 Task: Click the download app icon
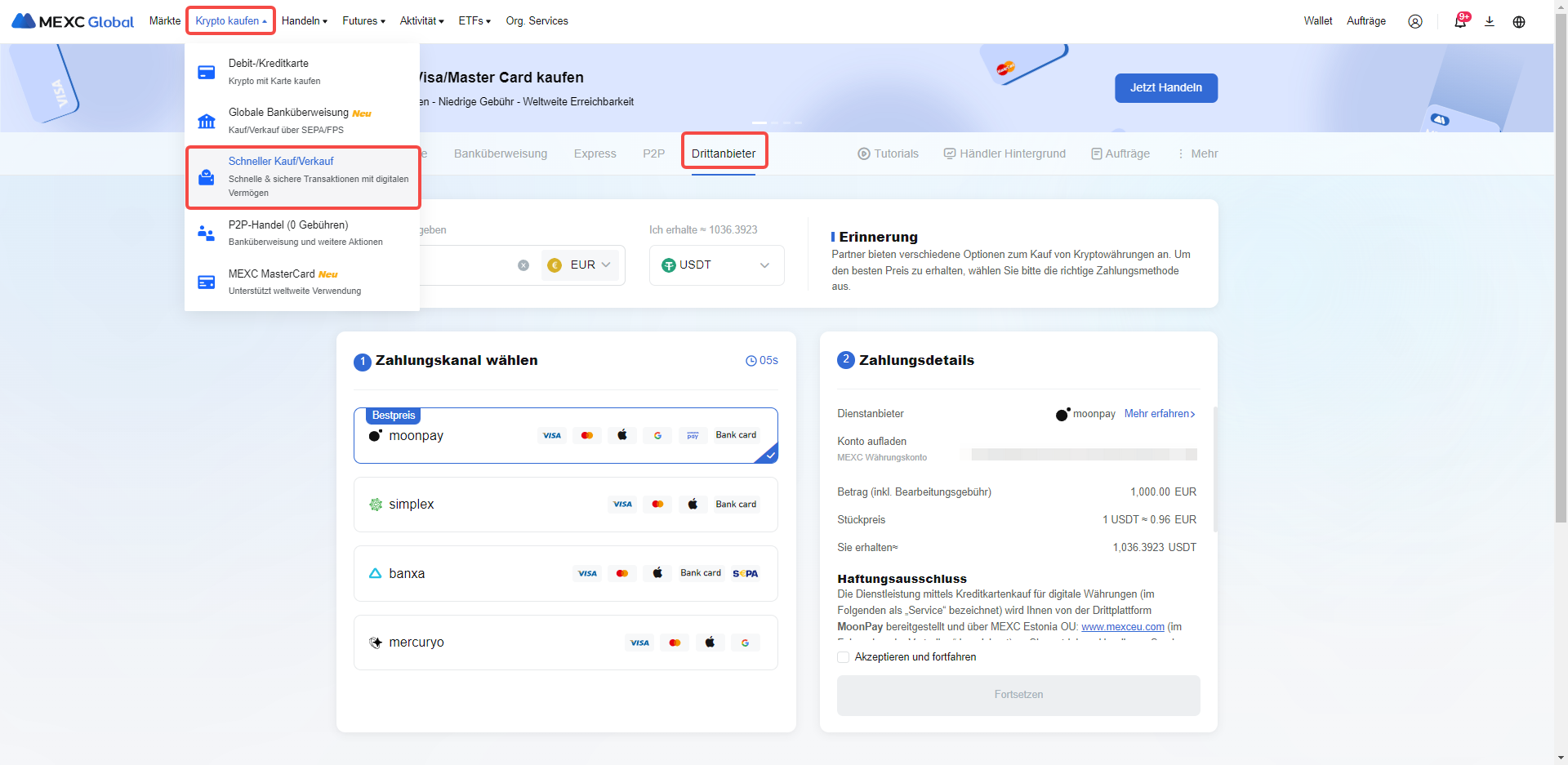pos(1489,21)
